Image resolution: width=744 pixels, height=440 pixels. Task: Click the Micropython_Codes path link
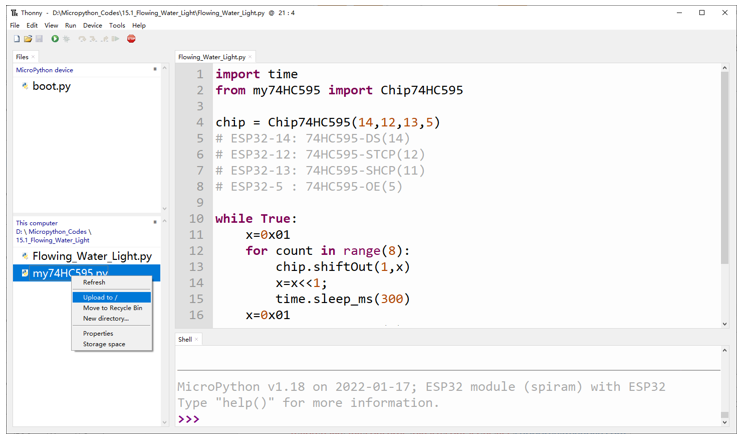click(57, 232)
